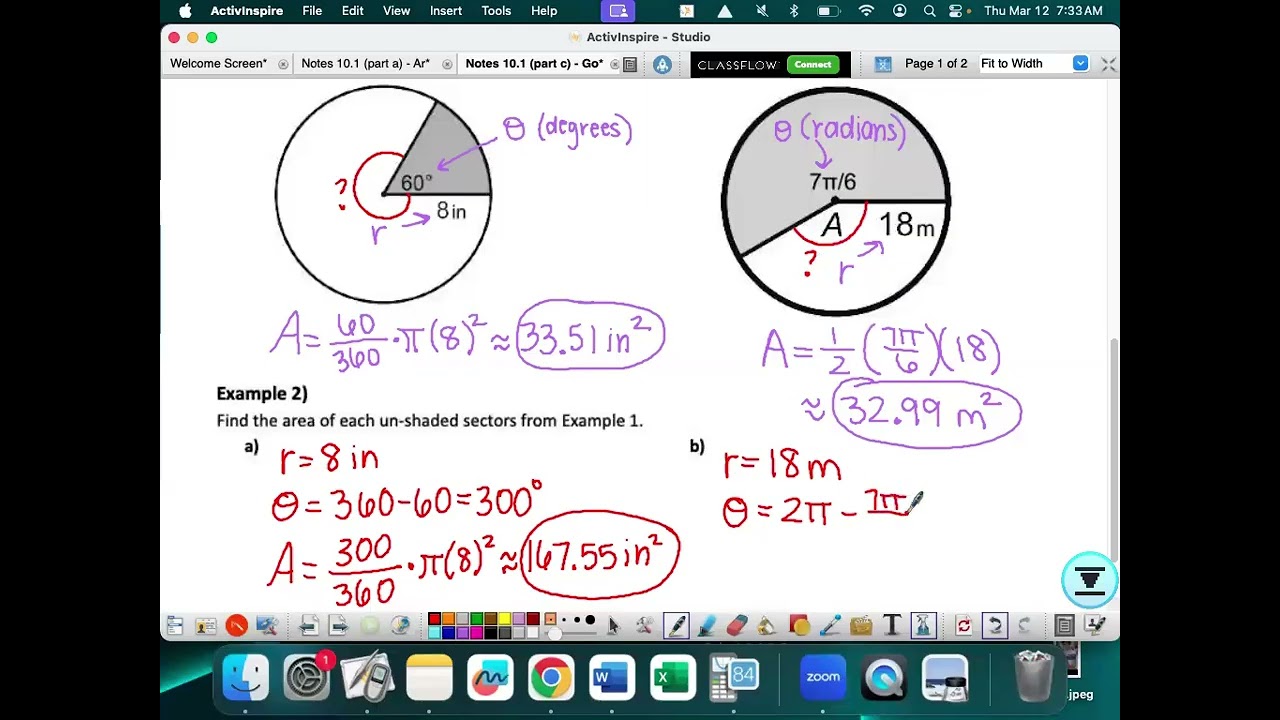Viewport: 1280px width, 720px height.
Task: Open the crossed Tools icon
Action: tap(645, 626)
